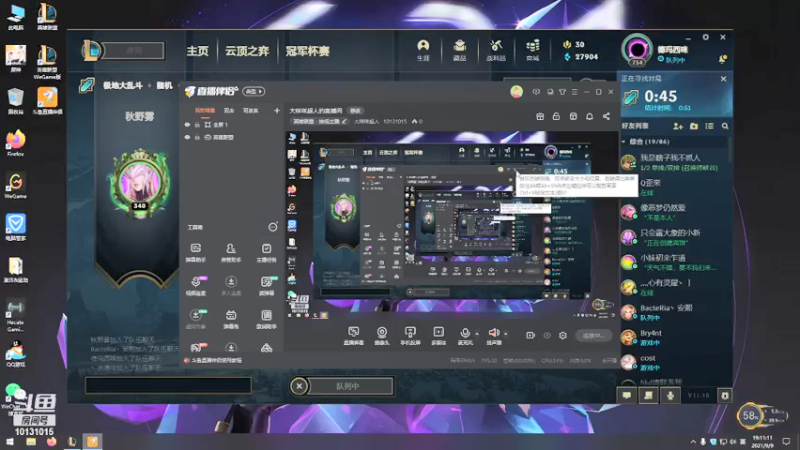Open the streaming app hamburger menu

pyautogui.click(x=574, y=92)
